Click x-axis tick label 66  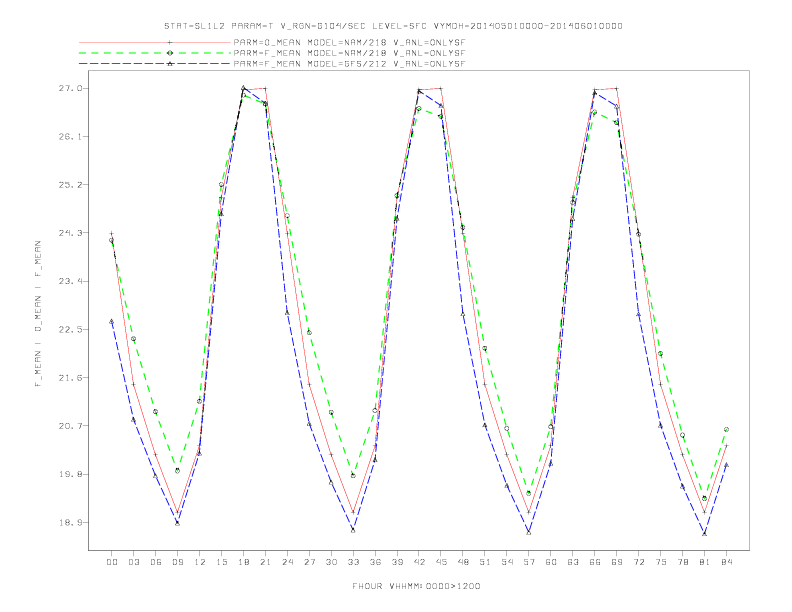595,562
